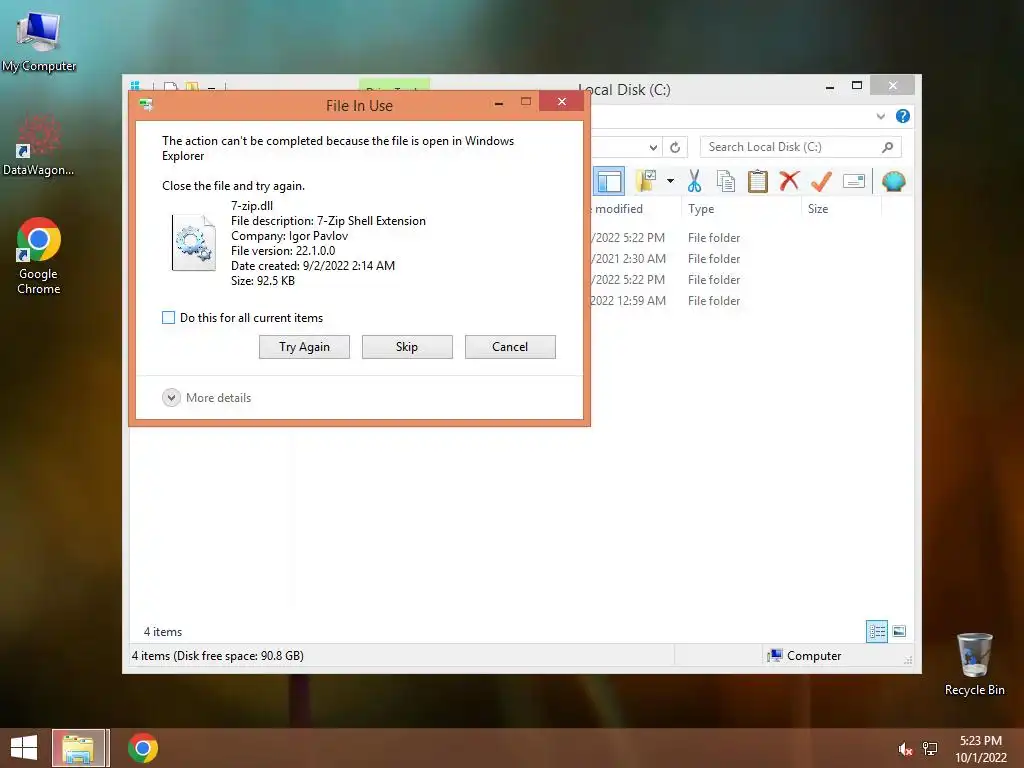The width and height of the screenshot is (1024, 768).
Task: Click the Paste clipboard icon
Action: click(x=758, y=181)
